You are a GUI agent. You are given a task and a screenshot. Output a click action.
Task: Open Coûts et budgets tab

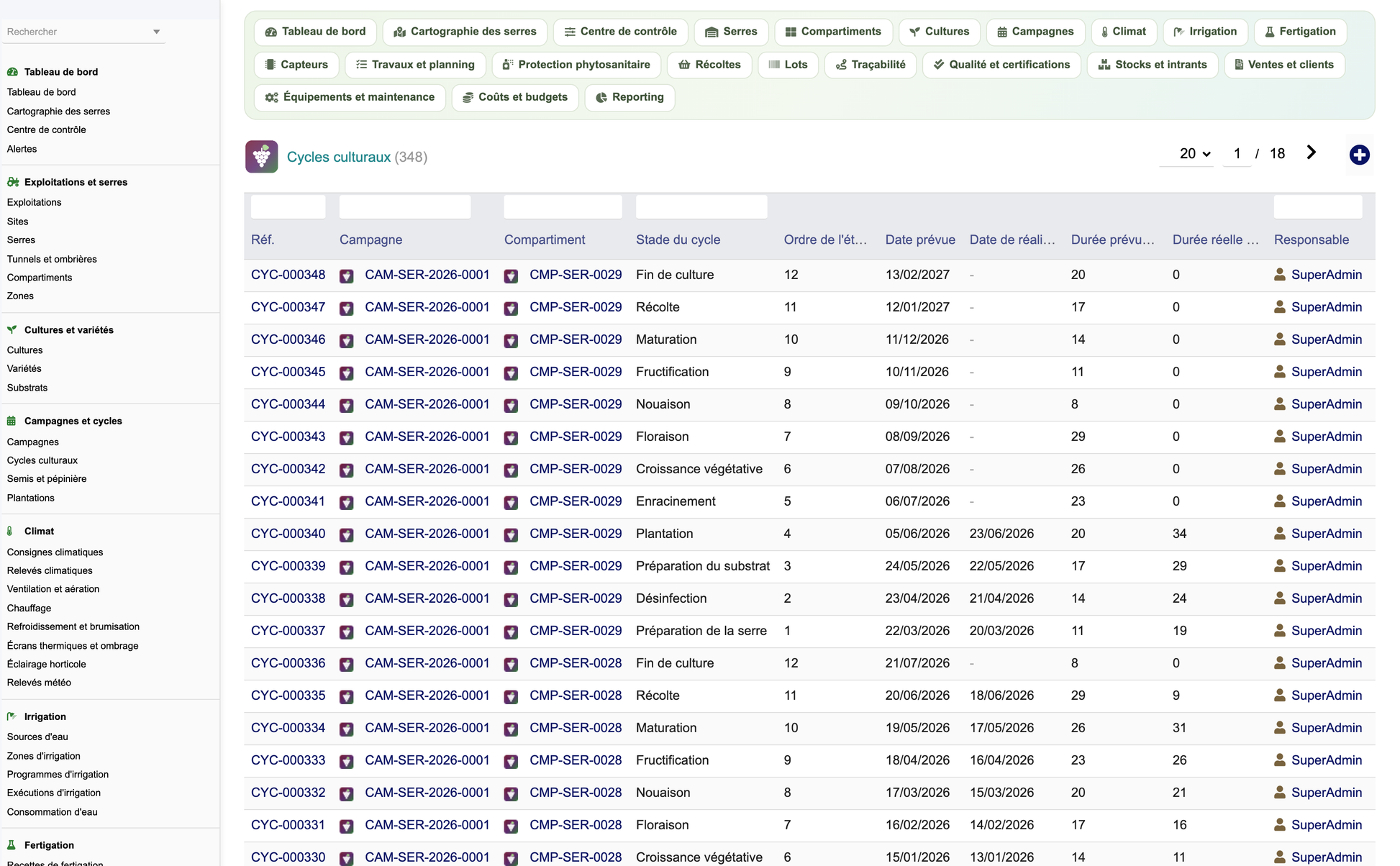[x=515, y=97]
